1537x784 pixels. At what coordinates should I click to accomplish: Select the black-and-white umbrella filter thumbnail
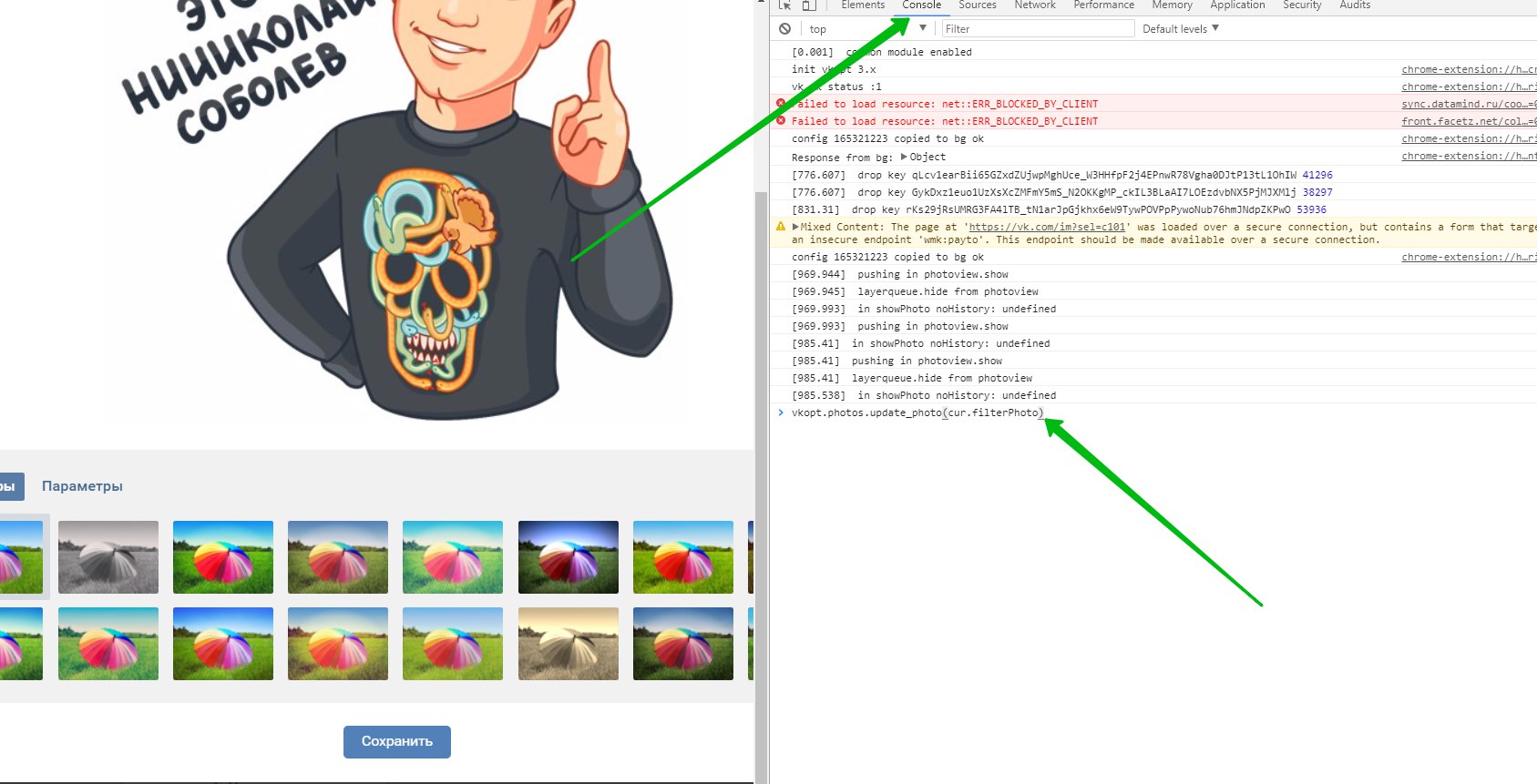(108, 557)
